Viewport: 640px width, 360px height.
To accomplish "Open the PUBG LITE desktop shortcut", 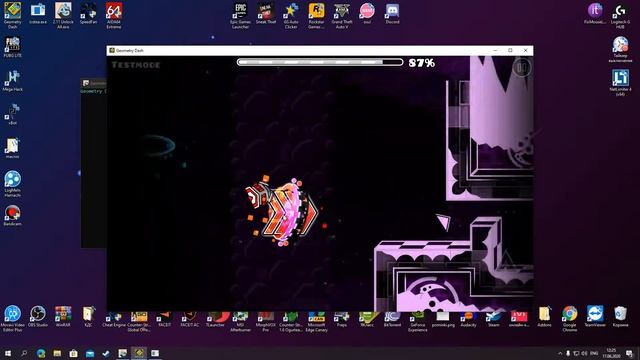I will (x=13, y=47).
